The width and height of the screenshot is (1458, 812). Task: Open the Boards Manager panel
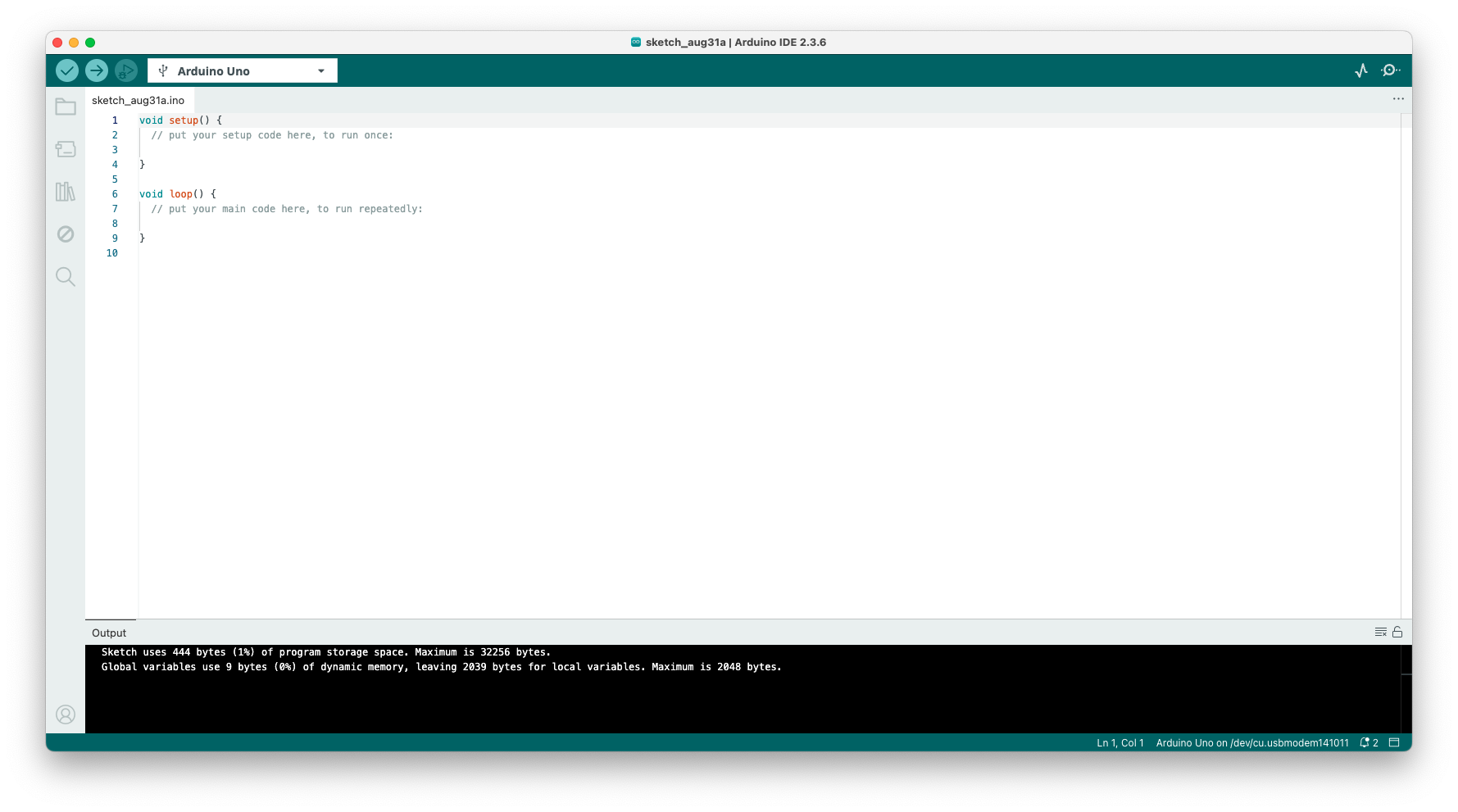point(66,149)
